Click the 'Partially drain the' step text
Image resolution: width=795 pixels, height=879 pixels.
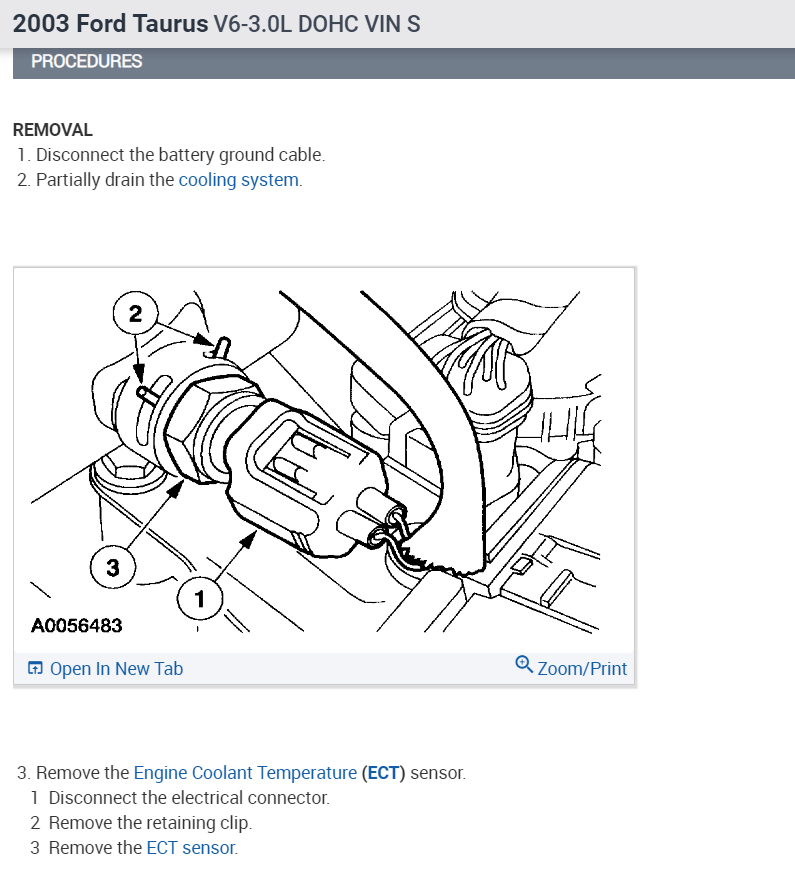[105, 180]
